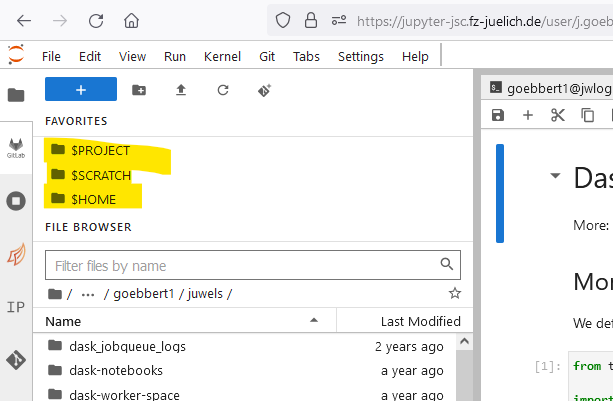The height and width of the screenshot is (401, 613).
Task: Go forward in the browser
Action: tap(60, 21)
